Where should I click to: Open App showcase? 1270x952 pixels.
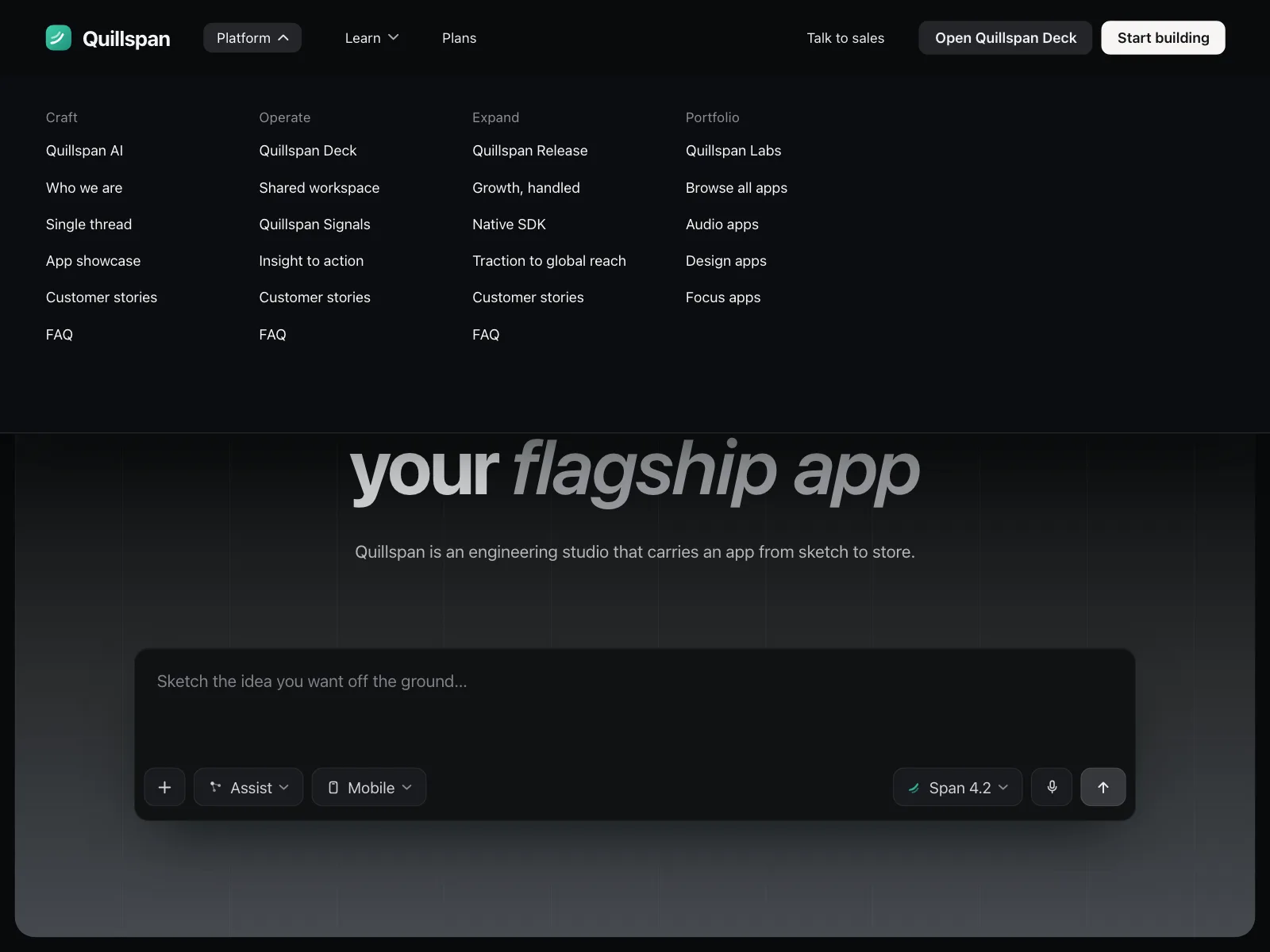[93, 261]
